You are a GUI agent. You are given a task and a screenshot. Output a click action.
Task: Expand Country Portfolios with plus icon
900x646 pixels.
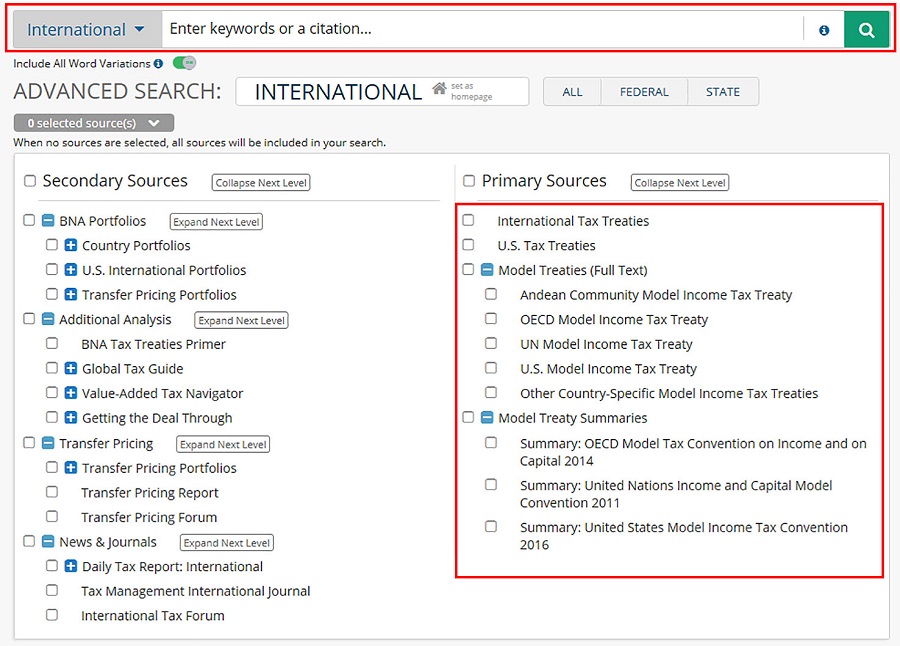pyautogui.click(x=71, y=246)
